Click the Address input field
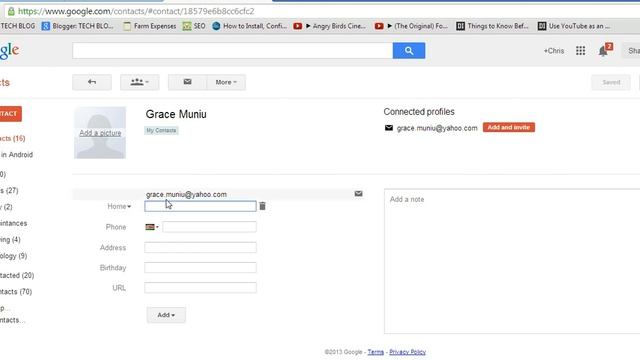The height and width of the screenshot is (360, 640). 200,247
